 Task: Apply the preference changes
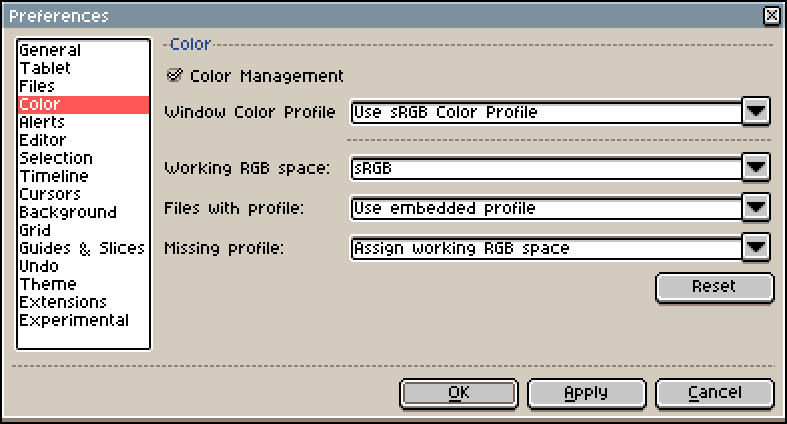tap(586, 393)
